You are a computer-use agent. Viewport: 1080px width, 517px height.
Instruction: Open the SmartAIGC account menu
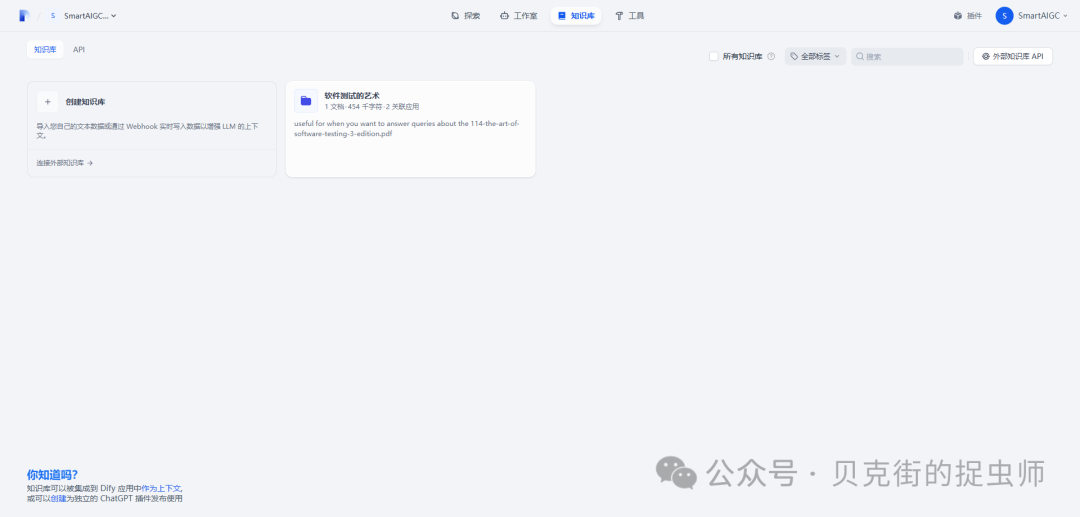pos(1032,15)
